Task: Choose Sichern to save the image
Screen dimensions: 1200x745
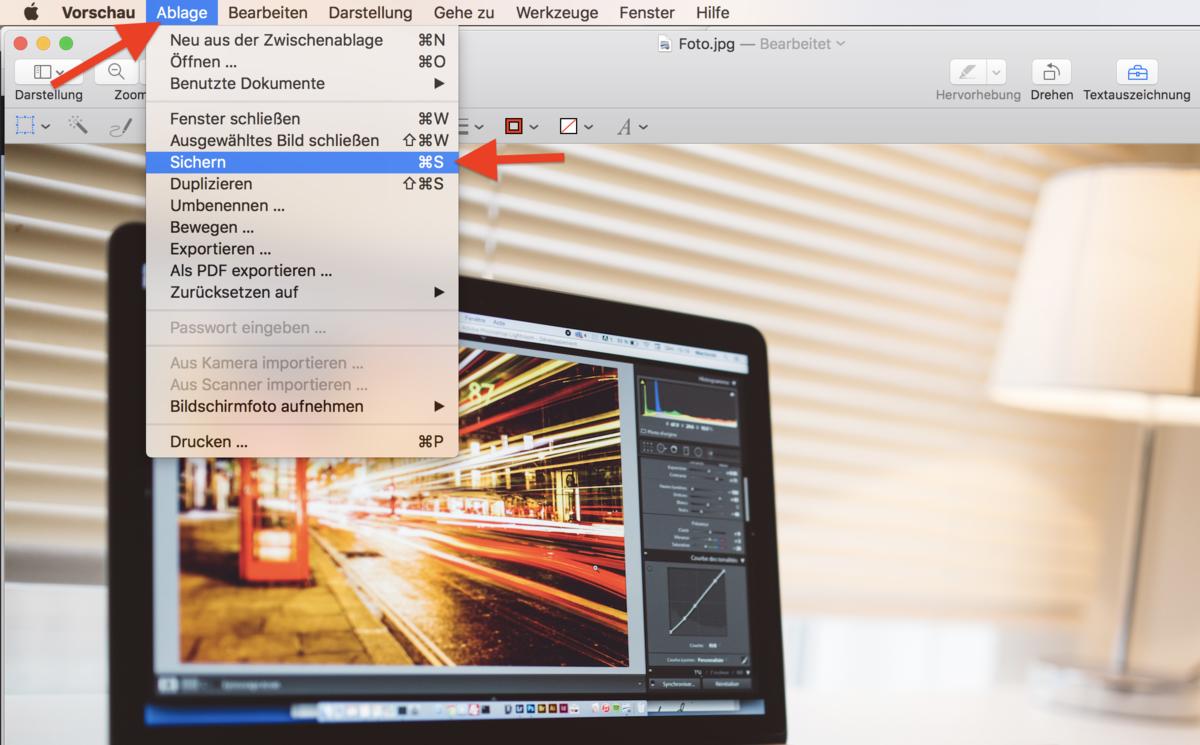Action: [x=302, y=162]
